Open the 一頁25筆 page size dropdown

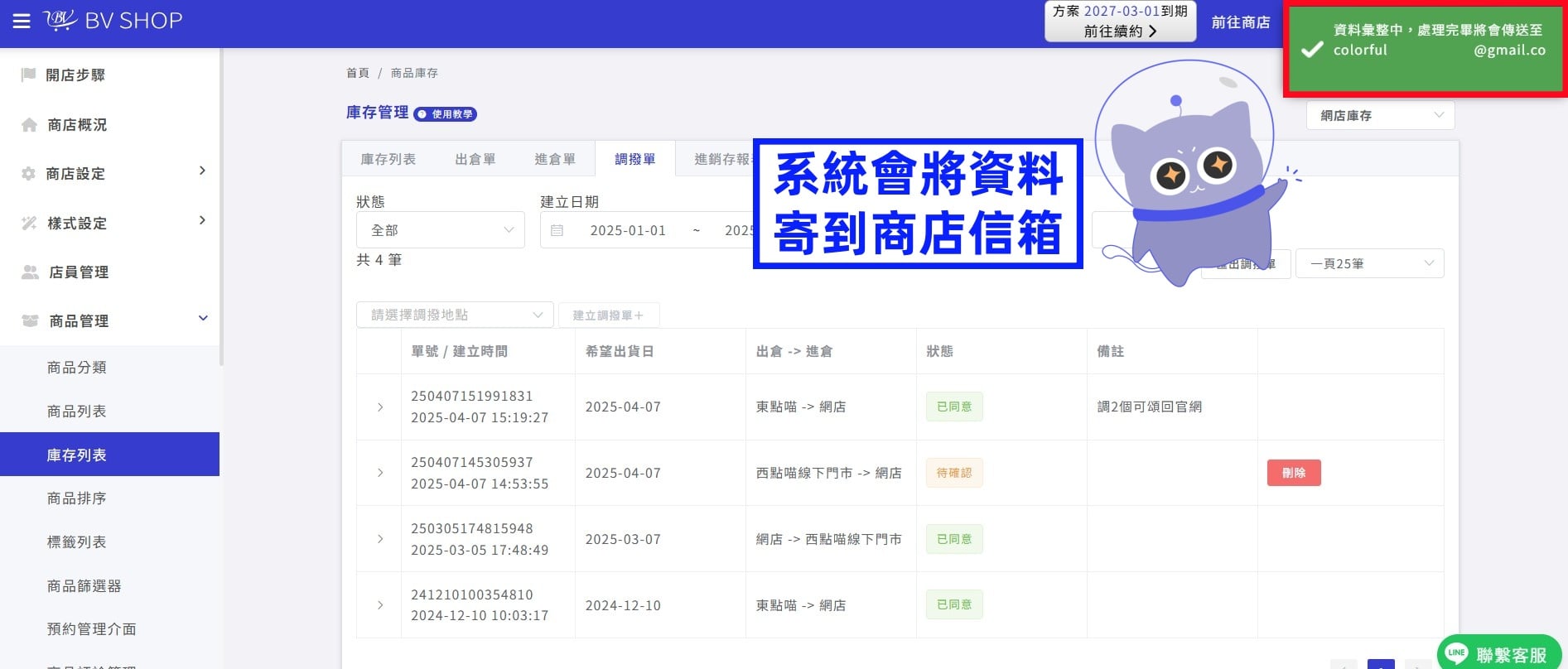tap(1369, 263)
